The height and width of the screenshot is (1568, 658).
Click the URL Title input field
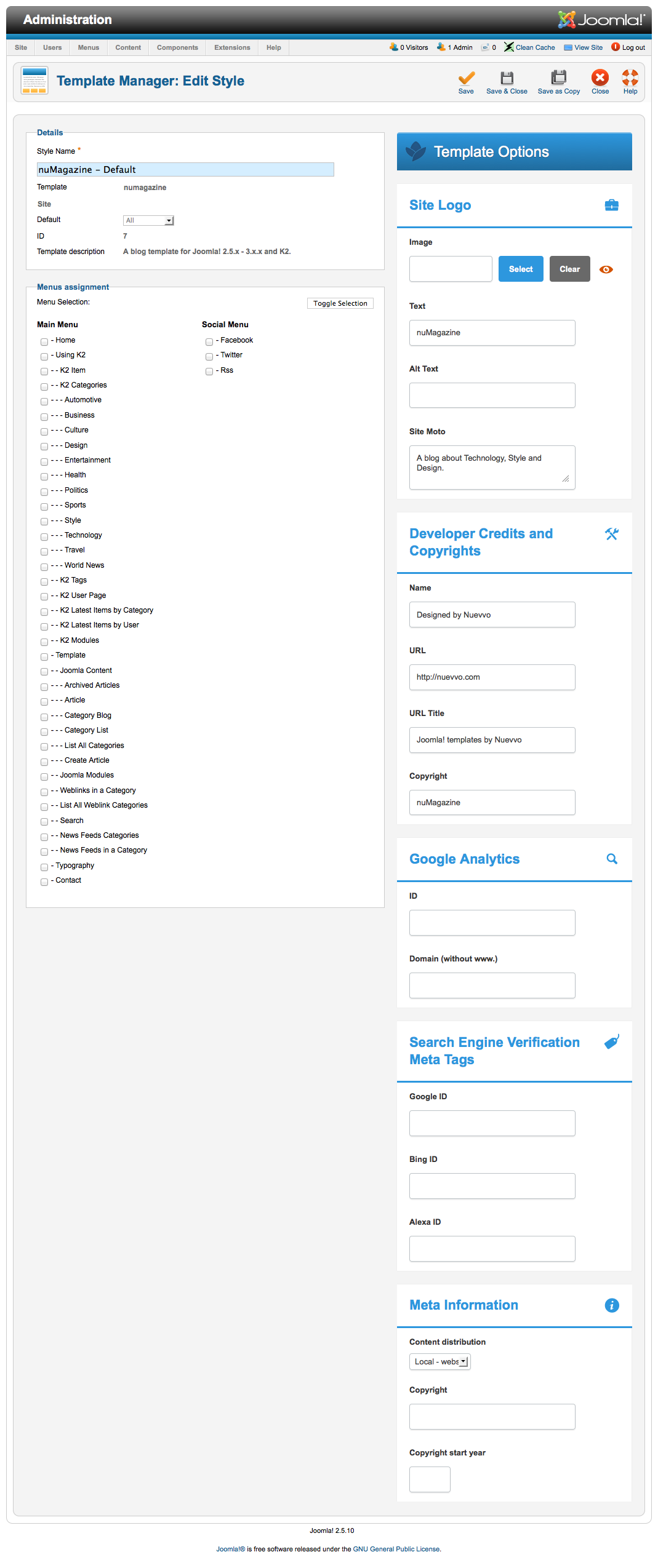click(x=492, y=740)
